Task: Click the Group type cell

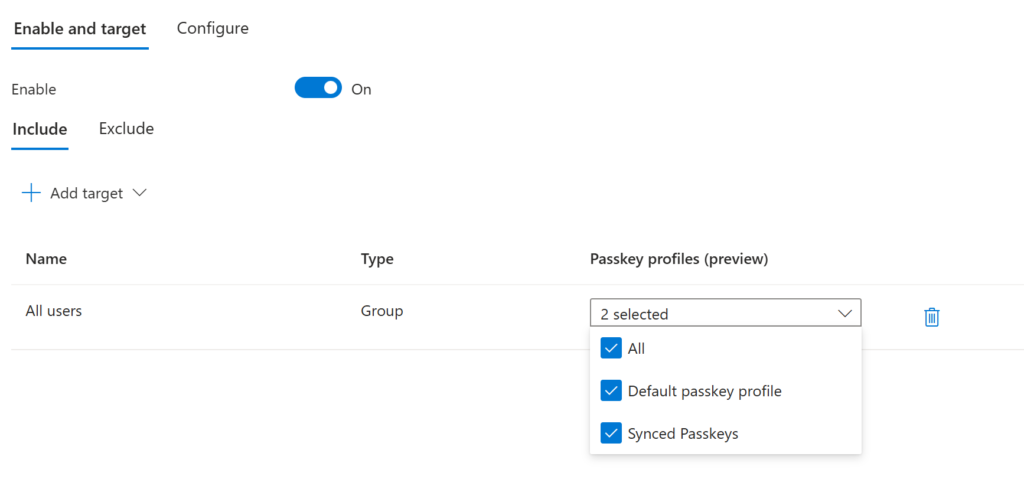Action: pos(382,311)
